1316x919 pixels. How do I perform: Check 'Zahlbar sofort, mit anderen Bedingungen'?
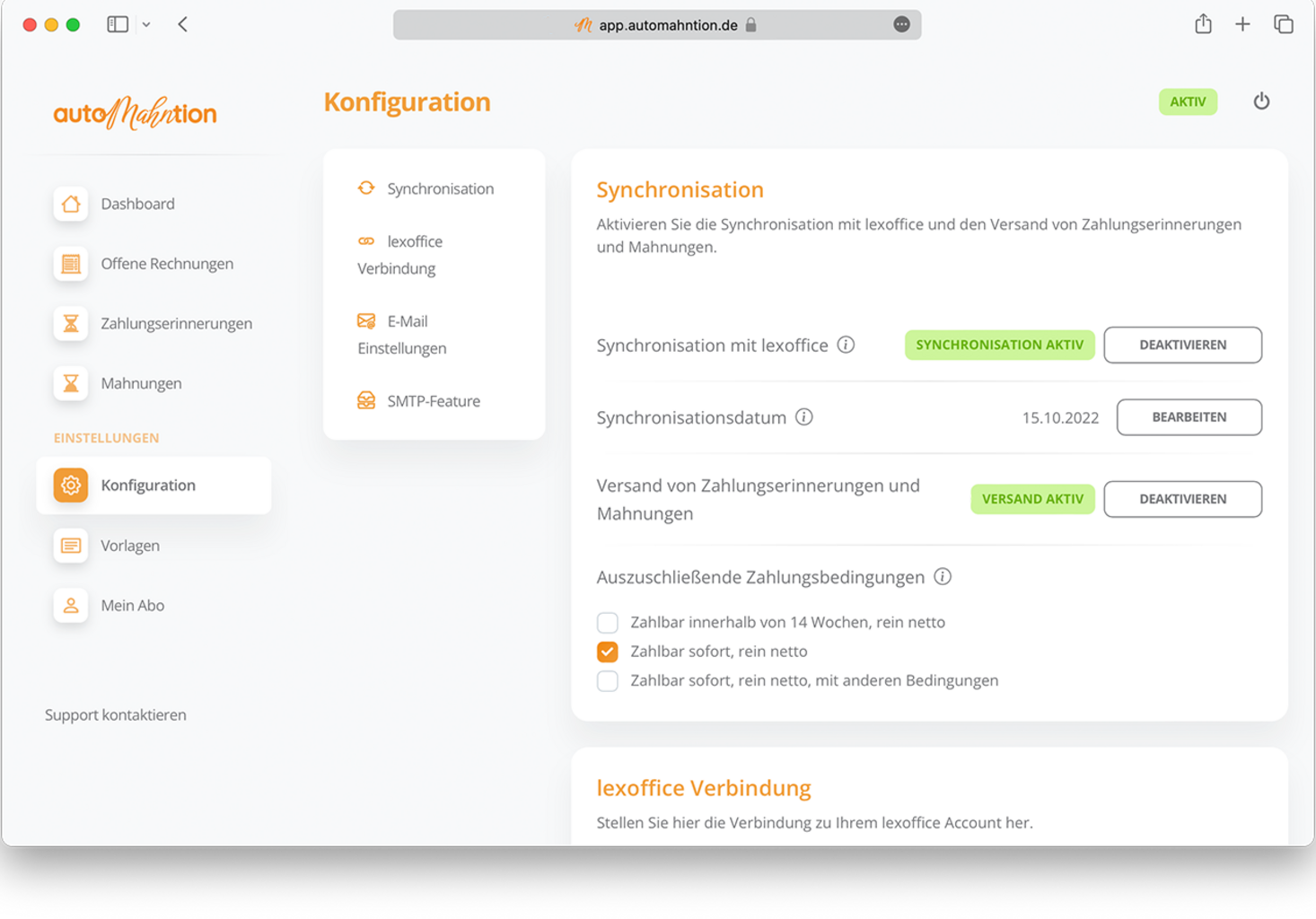(x=608, y=681)
